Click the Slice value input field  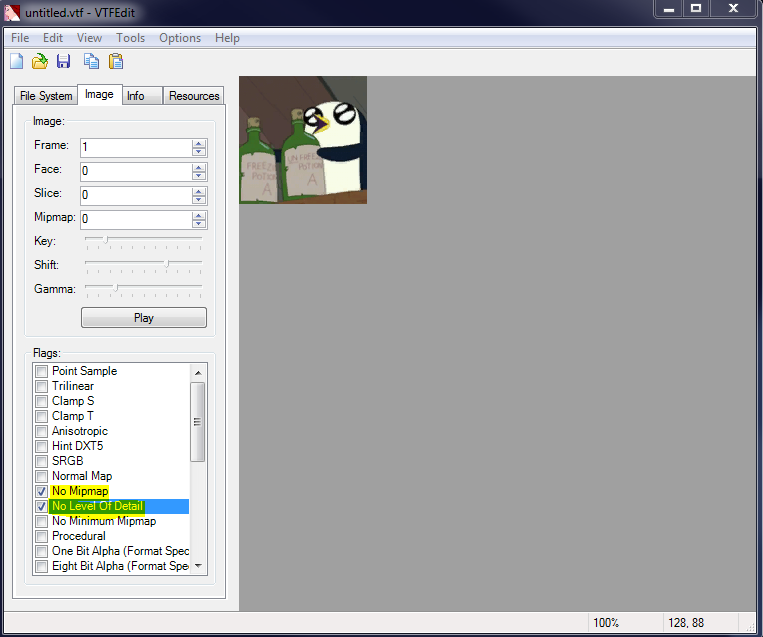(136, 195)
